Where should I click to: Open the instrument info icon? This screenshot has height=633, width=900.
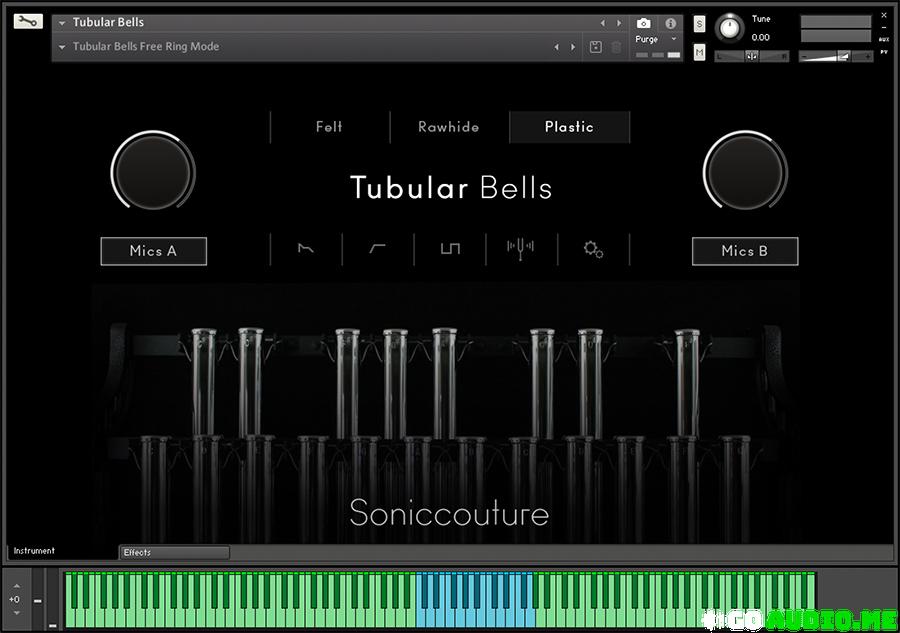pos(670,23)
